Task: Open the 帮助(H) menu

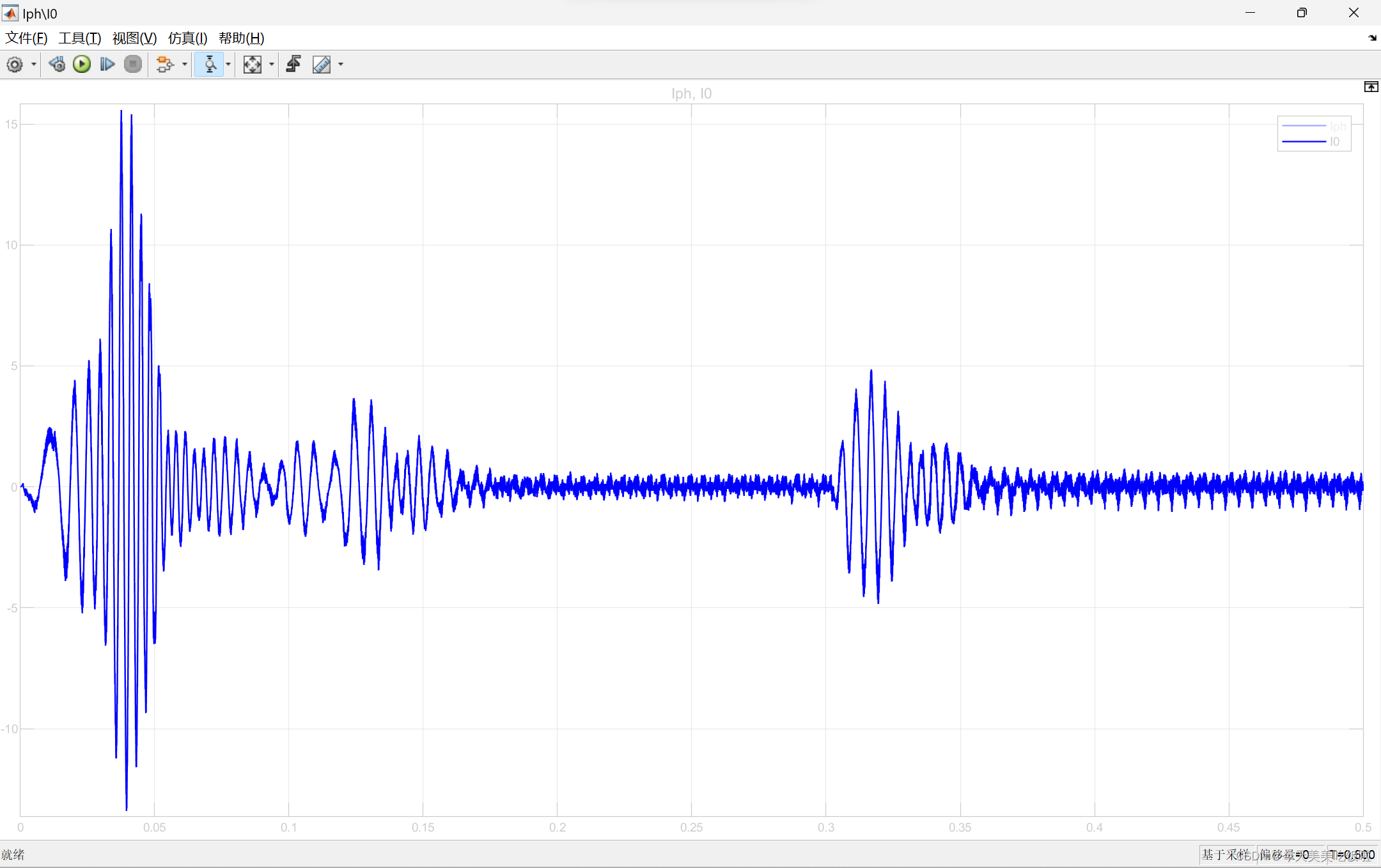Action: click(241, 38)
